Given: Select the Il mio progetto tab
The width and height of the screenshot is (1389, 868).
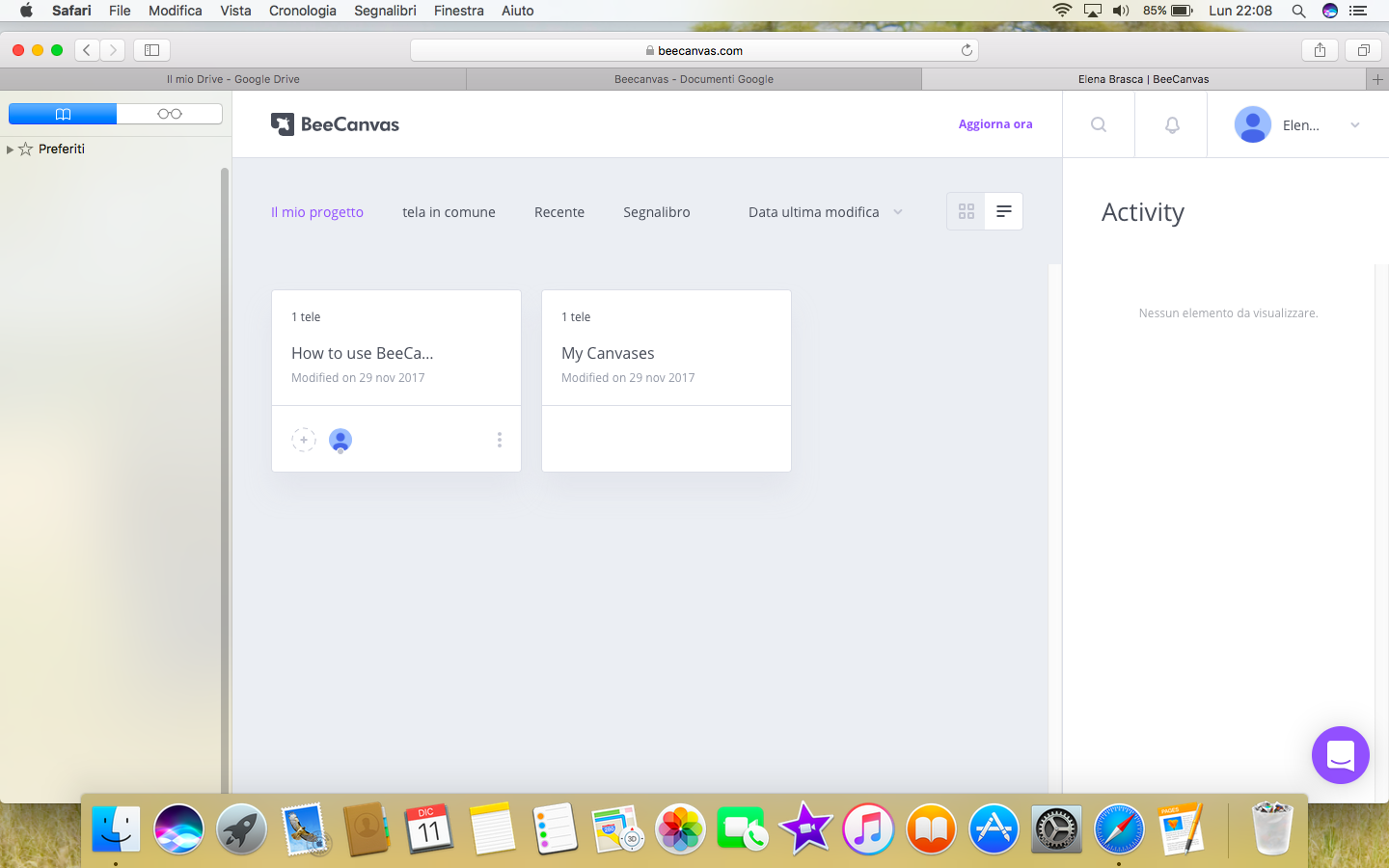Looking at the screenshot, I should coord(317,212).
